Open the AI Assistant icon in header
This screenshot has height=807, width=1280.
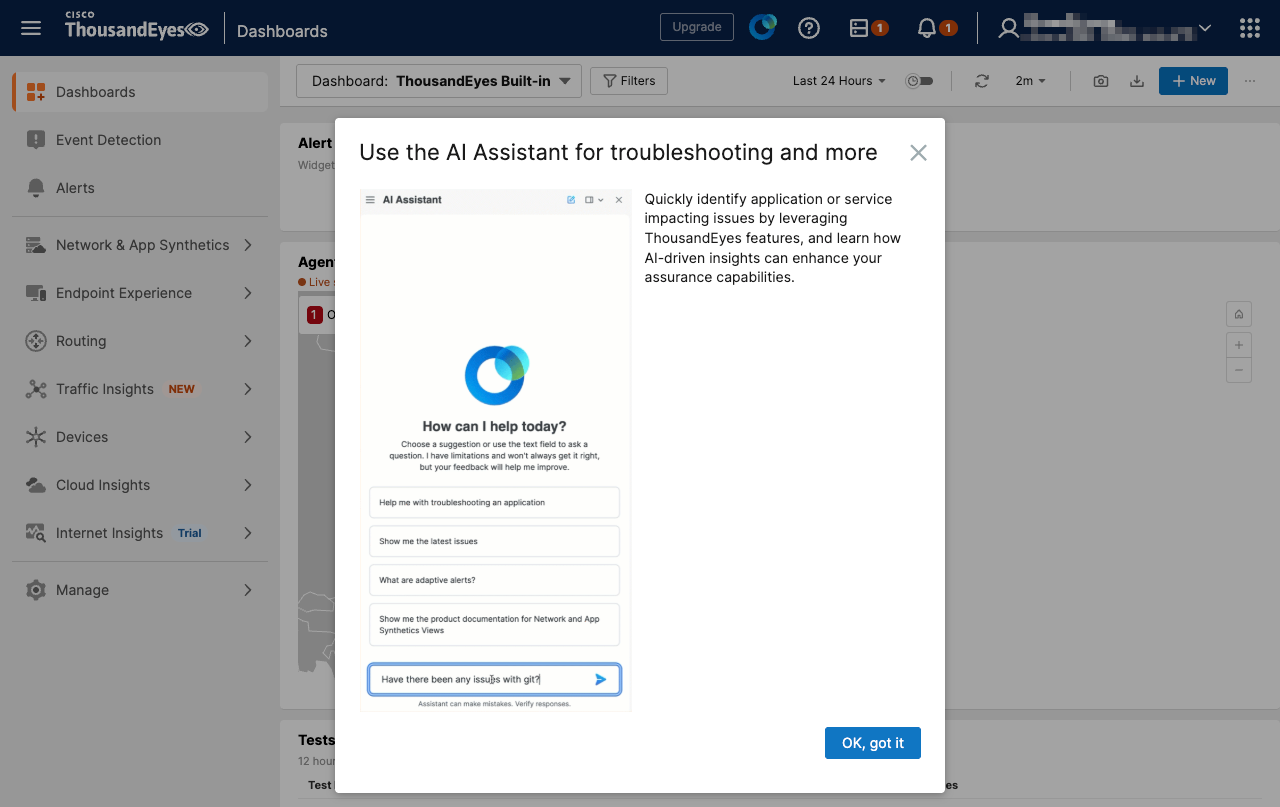[763, 27]
